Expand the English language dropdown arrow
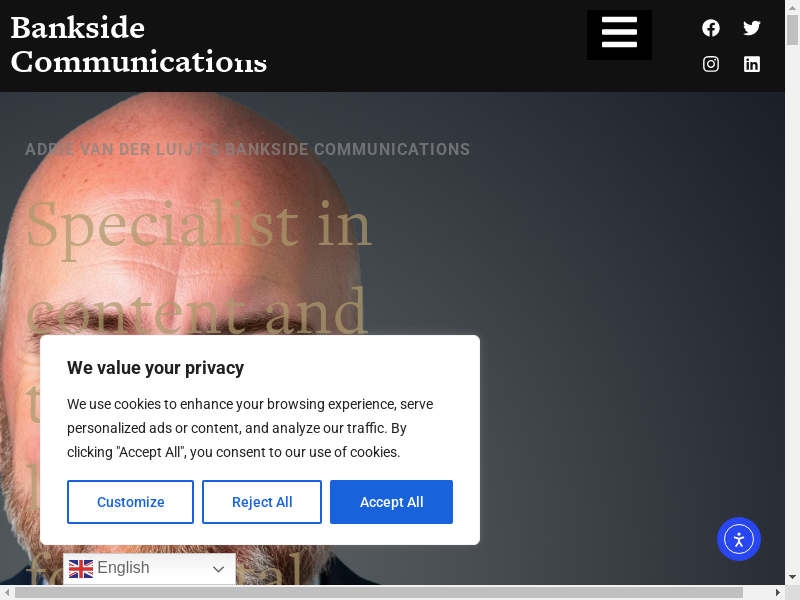The width and height of the screenshot is (800, 600). point(218,569)
